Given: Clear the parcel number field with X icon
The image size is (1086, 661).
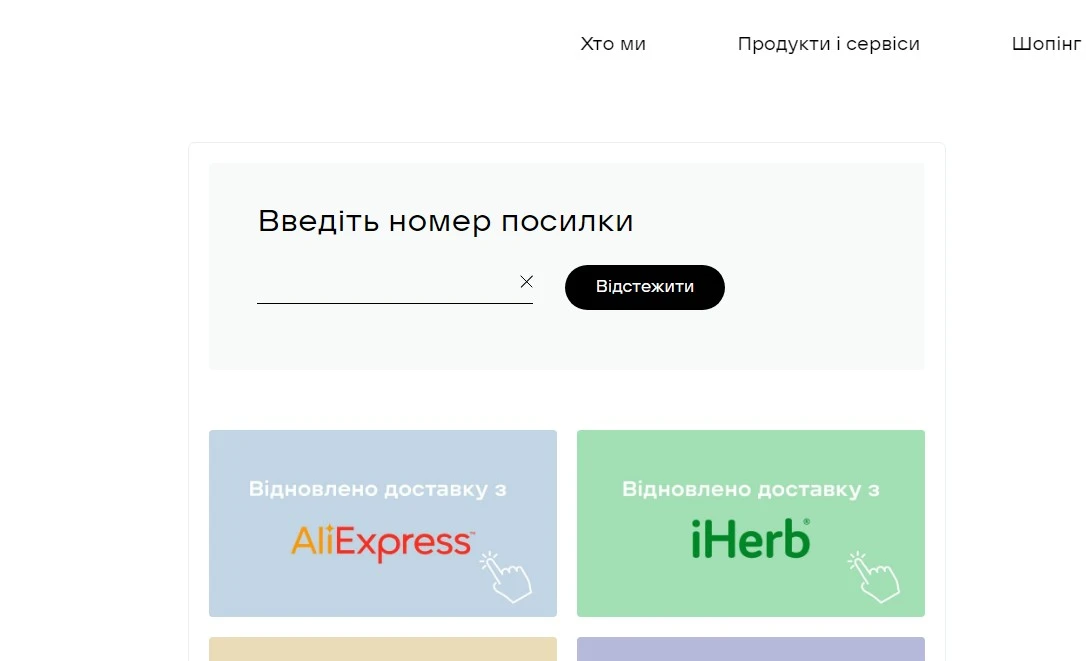Looking at the screenshot, I should pos(526,281).
